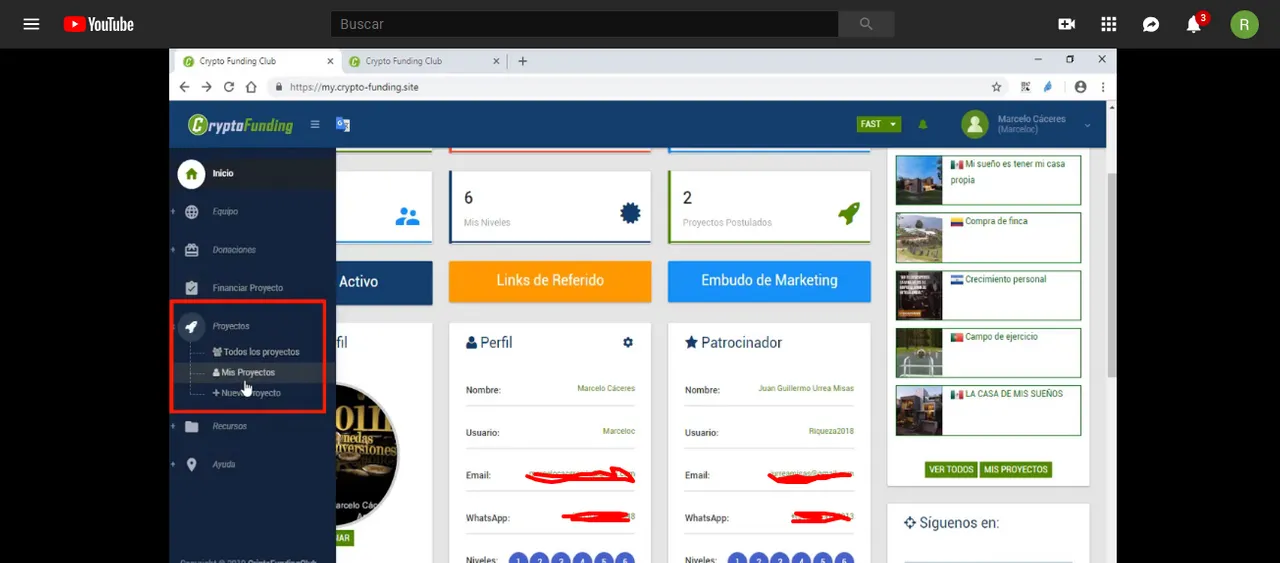
Task: Open the Mis Niveles card
Action: pyautogui.click(x=550, y=207)
